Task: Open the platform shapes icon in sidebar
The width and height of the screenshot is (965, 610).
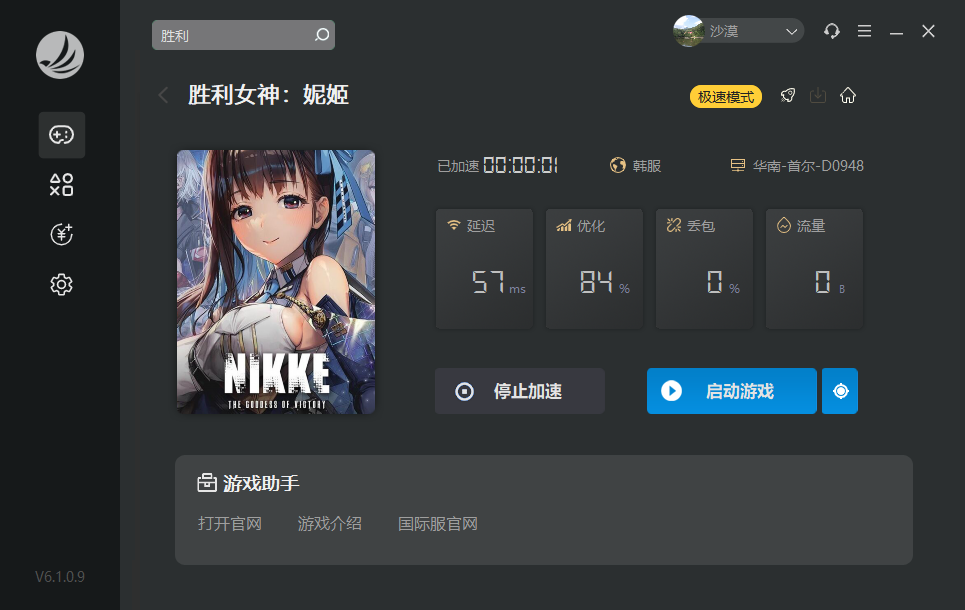Action: click(x=62, y=185)
